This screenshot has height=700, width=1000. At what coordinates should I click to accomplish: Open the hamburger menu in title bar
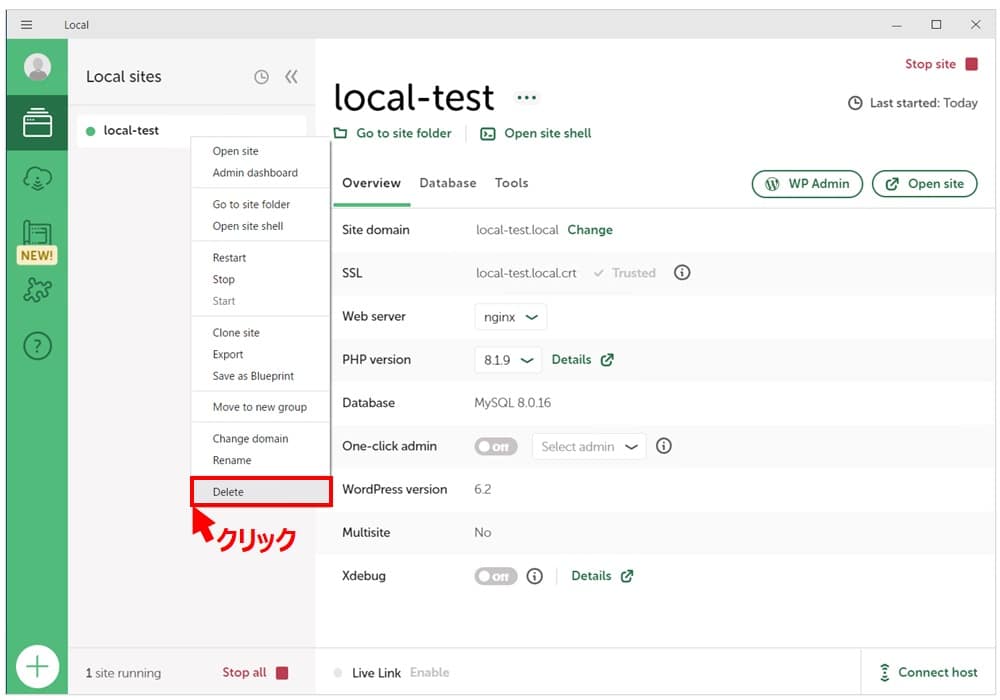(26, 25)
